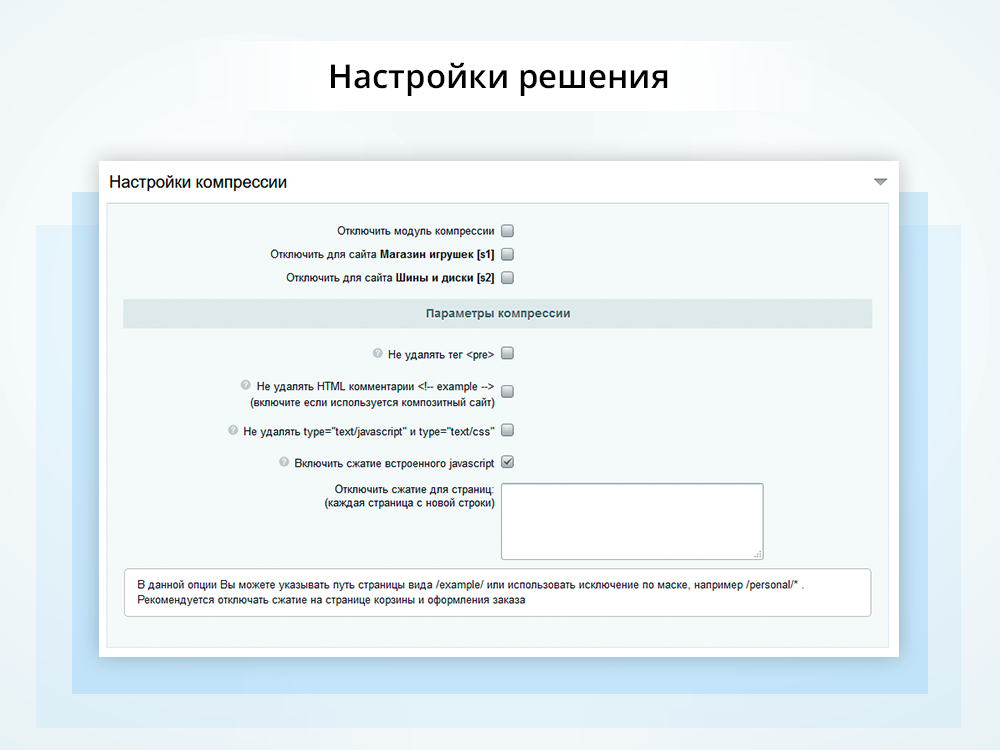This screenshot has height=750, width=1000.
Task: Enable "Не удалять тег <pre>"
Action: (x=507, y=352)
